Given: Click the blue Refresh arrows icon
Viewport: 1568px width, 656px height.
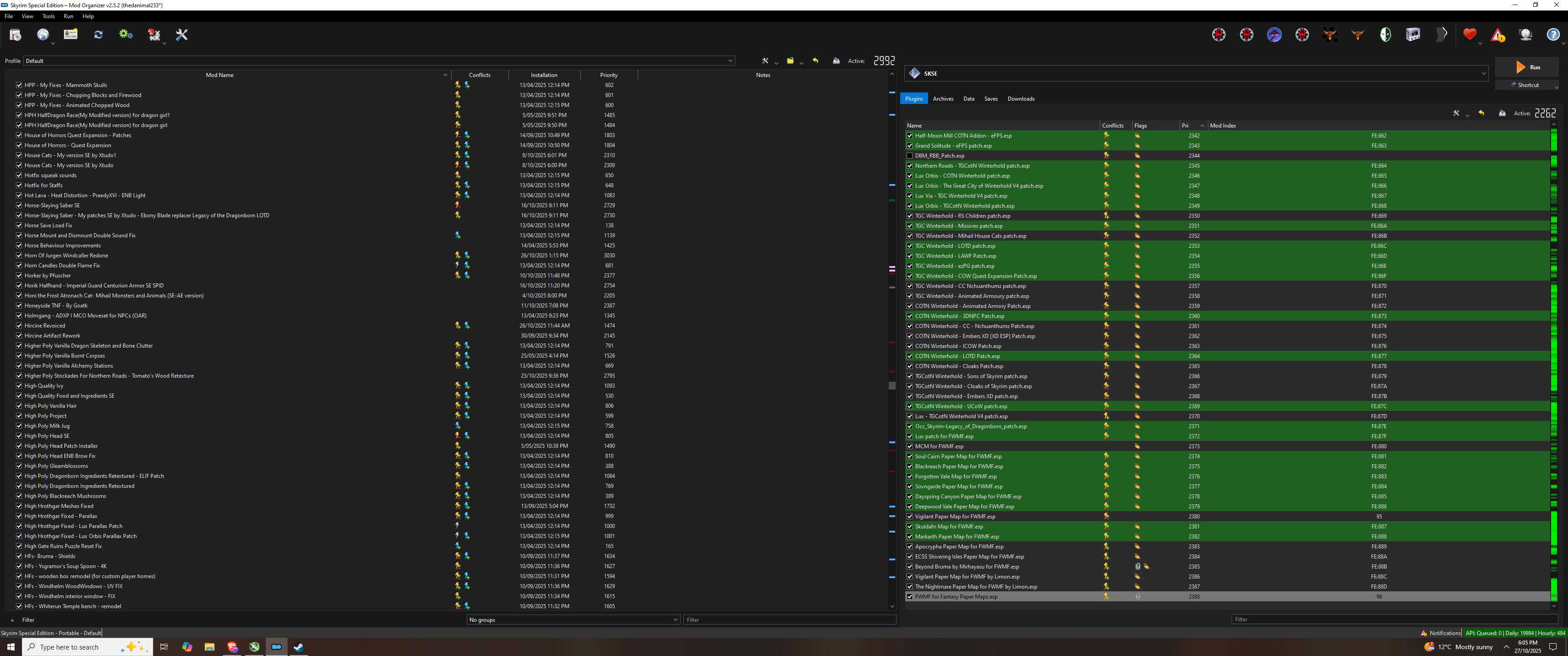Looking at the screenshot, I should pos(98,35).
